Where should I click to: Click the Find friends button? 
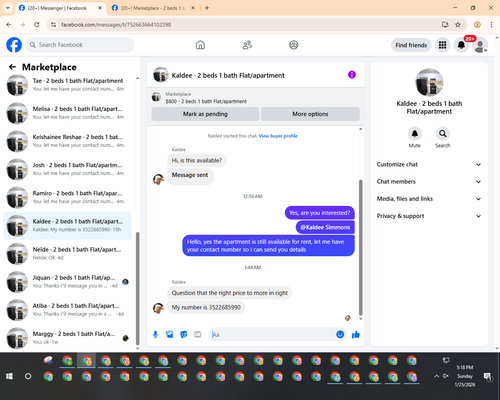tap(411, 45)
